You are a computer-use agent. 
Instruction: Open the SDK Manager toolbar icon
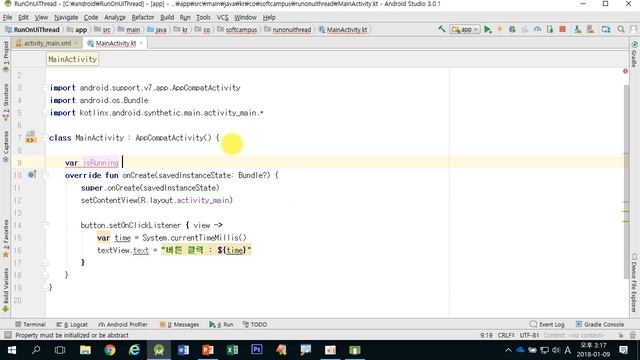pos(590,29)
